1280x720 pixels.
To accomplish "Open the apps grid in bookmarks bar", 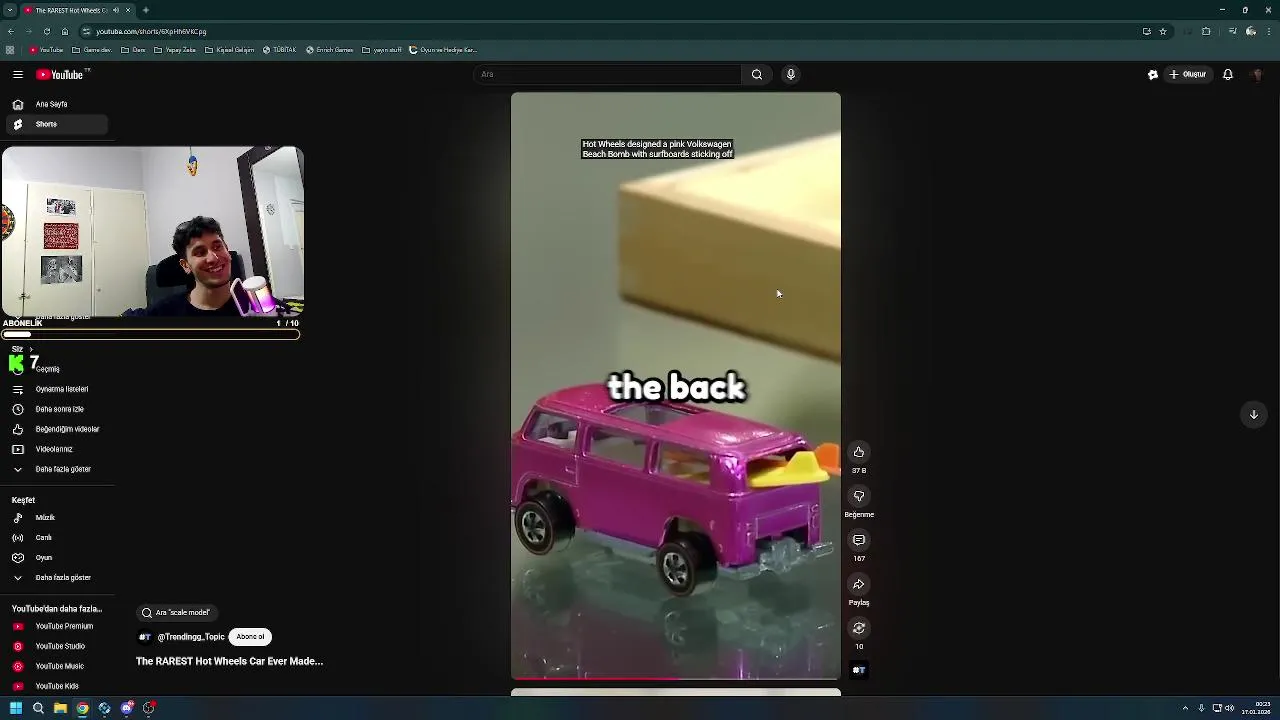I will coord(10,50).
